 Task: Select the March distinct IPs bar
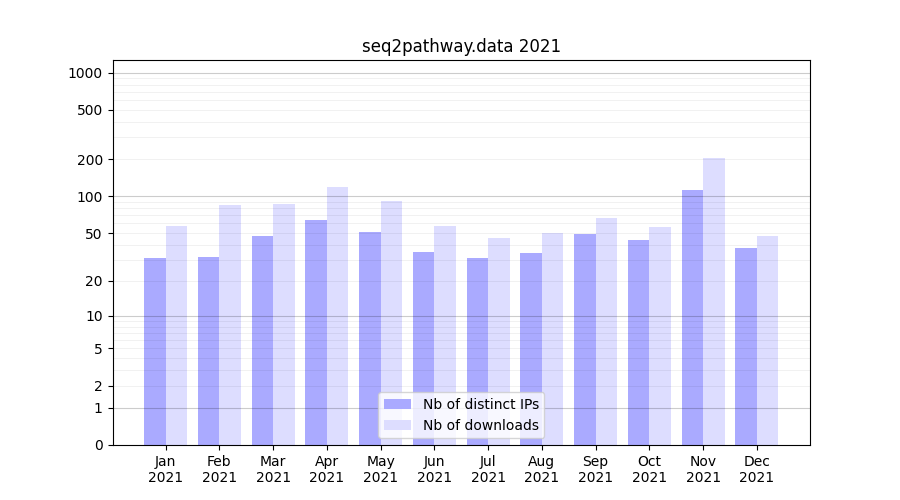pos(262,340)
